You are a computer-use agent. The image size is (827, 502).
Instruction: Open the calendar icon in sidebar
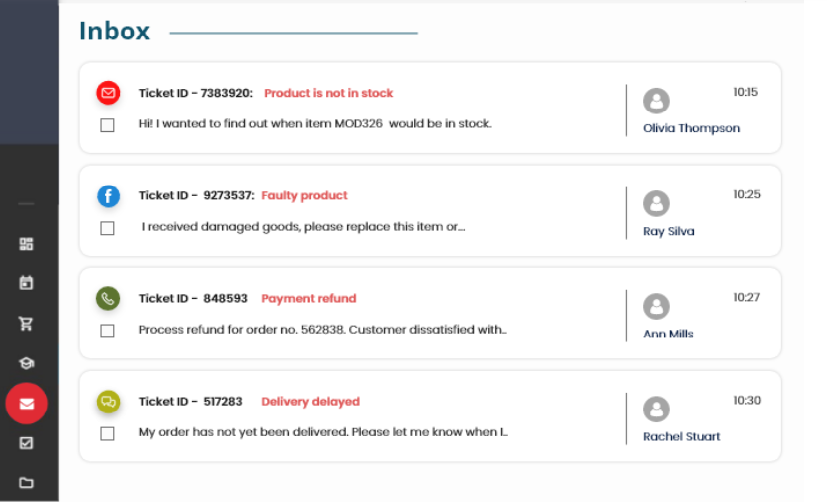tap(26, 283)
